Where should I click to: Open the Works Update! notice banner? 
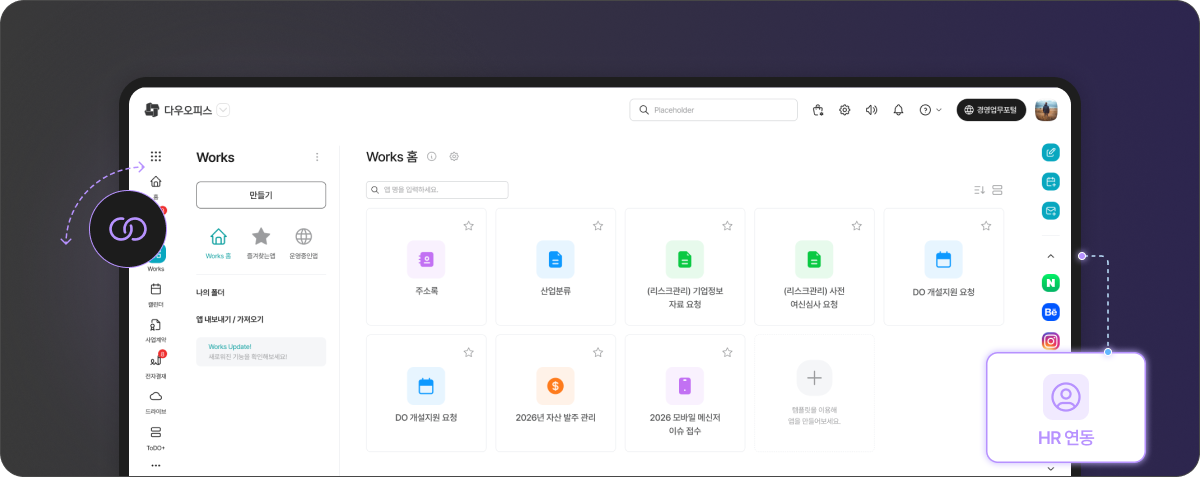pyautogui.click(x=261, y=351)
